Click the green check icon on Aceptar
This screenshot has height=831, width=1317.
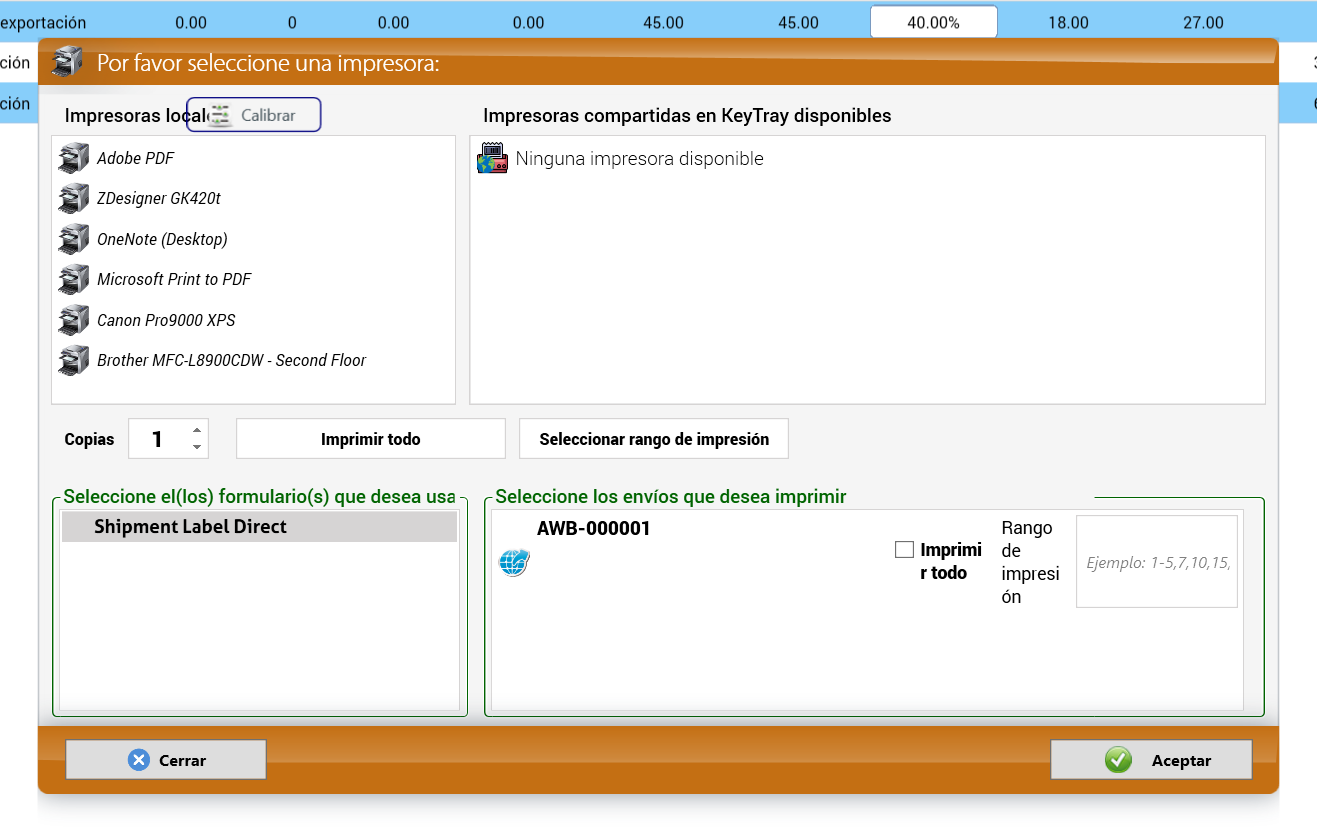[x=1118, y=760]
